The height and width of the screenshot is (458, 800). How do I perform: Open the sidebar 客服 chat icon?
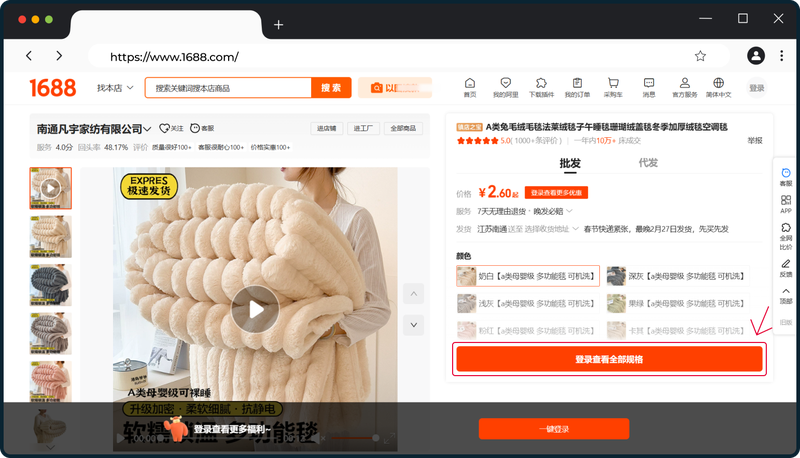coord(786,176)
